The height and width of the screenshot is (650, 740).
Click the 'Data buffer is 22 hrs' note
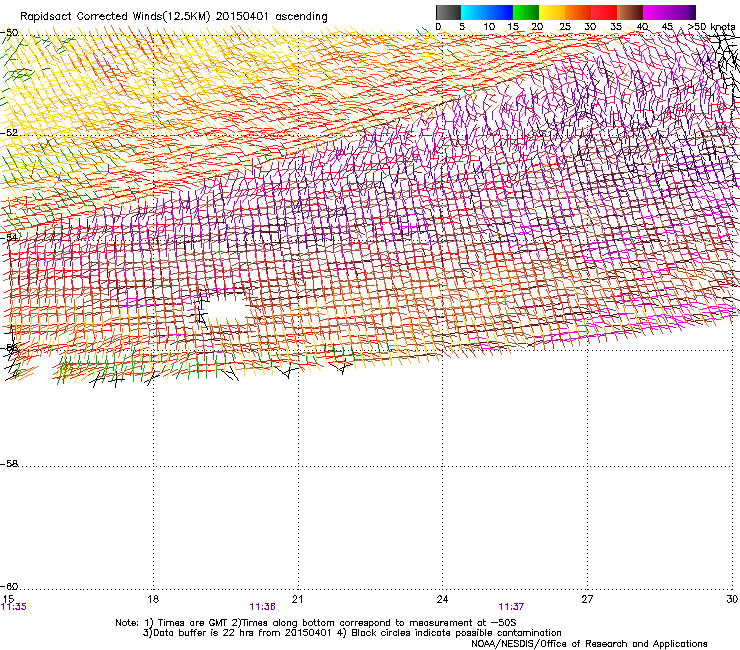[352, 633]
